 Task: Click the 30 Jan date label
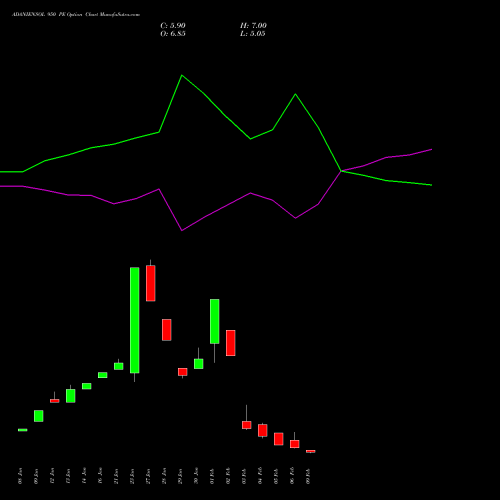[x=196, y=476]
